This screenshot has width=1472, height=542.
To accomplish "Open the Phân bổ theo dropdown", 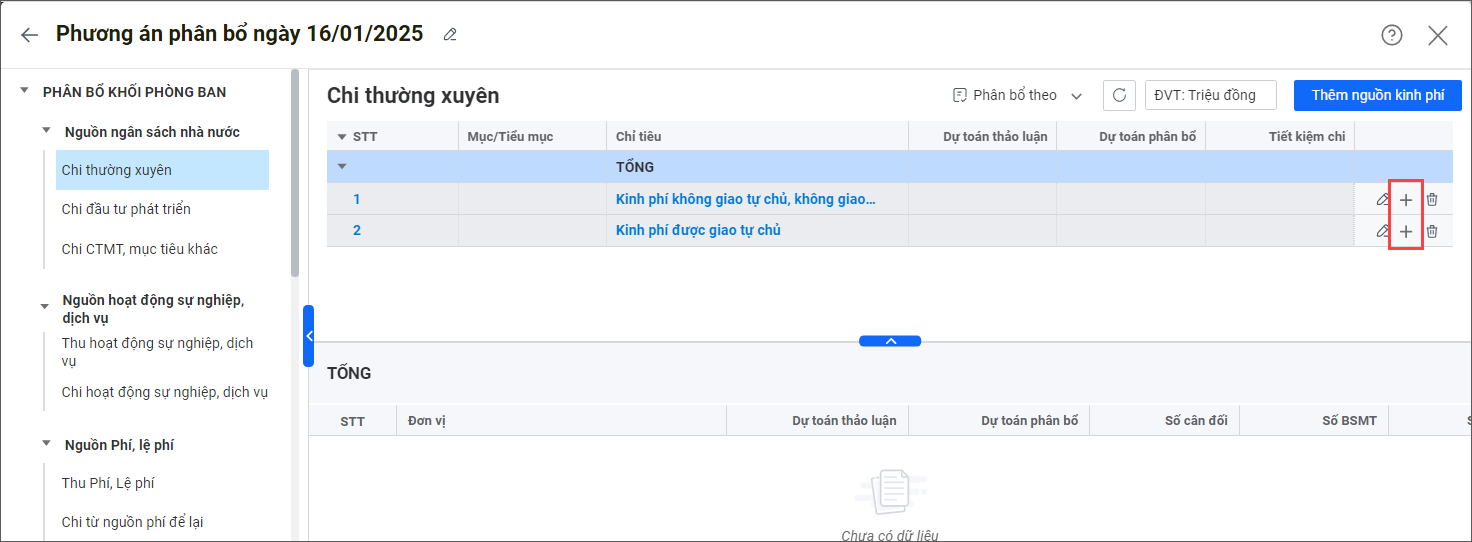I will click(x=1017, y=95).
